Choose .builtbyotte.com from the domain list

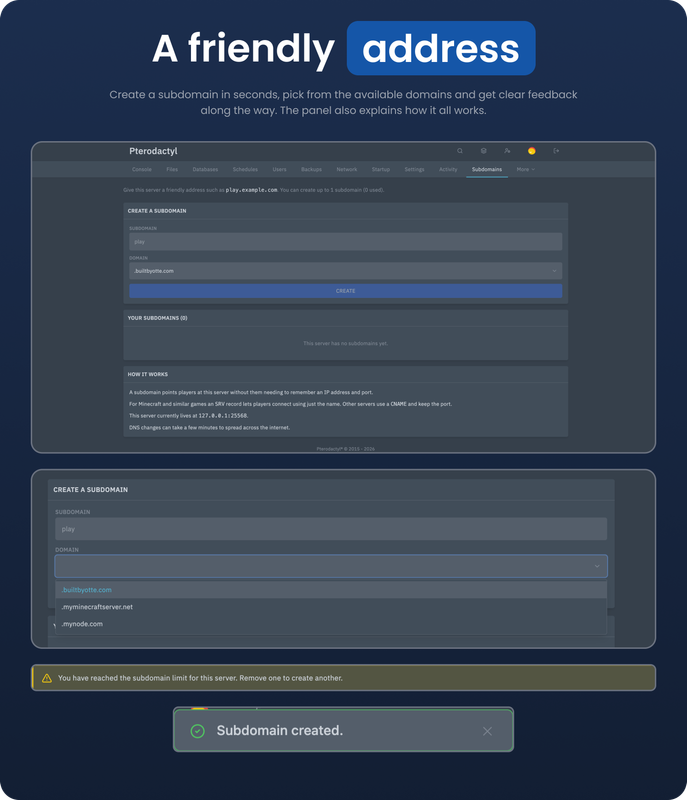point(331,590)
